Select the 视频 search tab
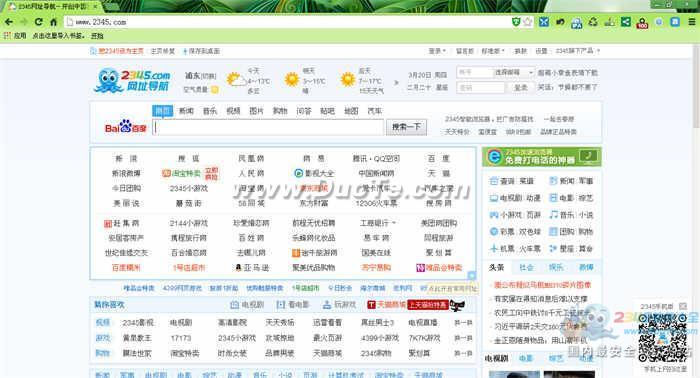The width and height of the screenshot is (700, 378). [233, 111]
